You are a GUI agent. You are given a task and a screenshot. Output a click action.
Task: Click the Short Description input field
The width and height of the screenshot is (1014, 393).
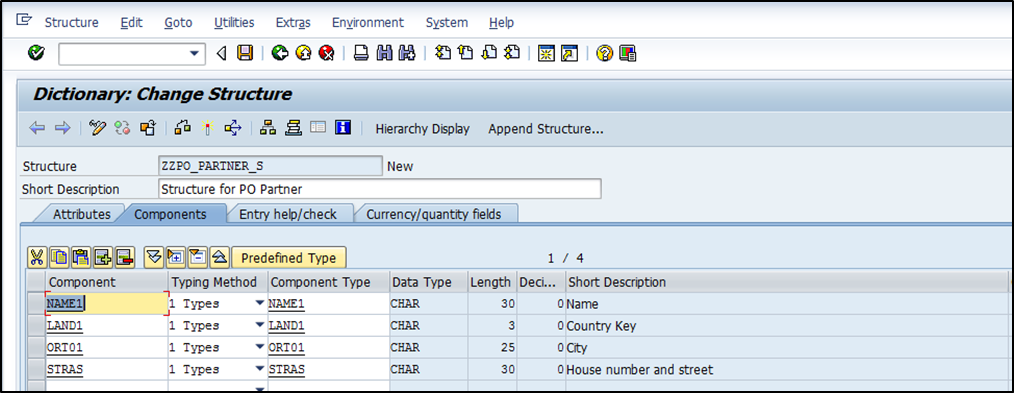380,189
